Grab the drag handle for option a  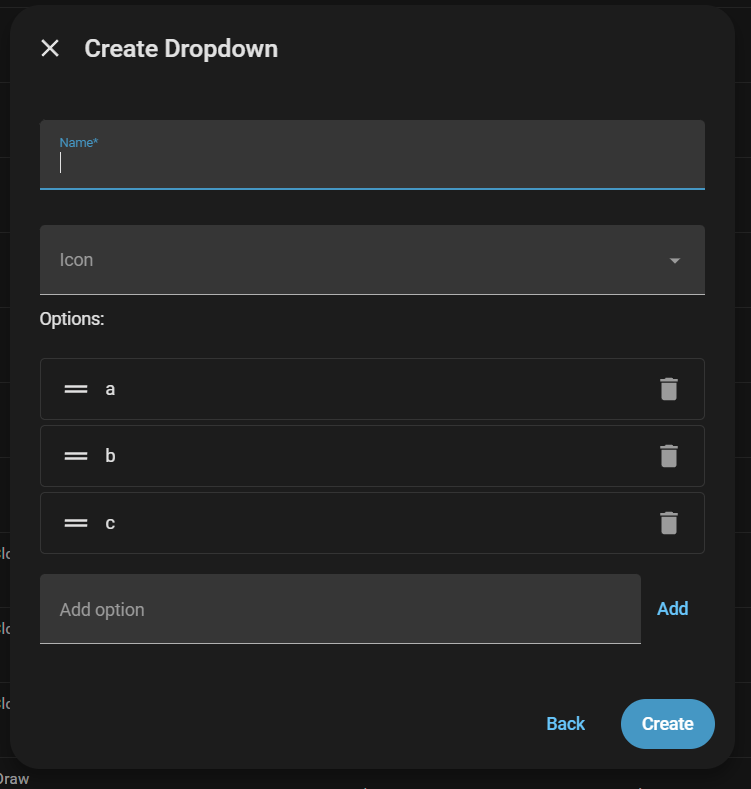click(x=76, y=389)
